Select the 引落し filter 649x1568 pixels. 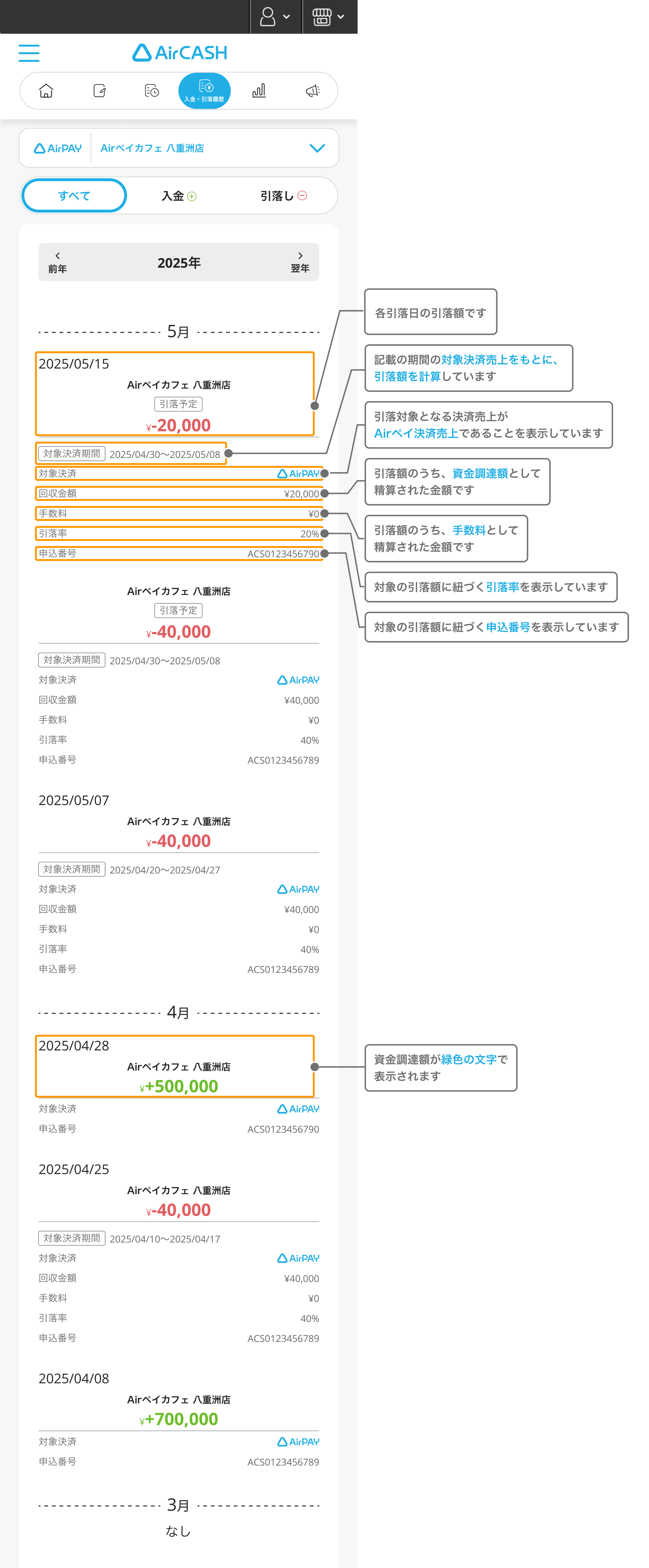(283, 195)
